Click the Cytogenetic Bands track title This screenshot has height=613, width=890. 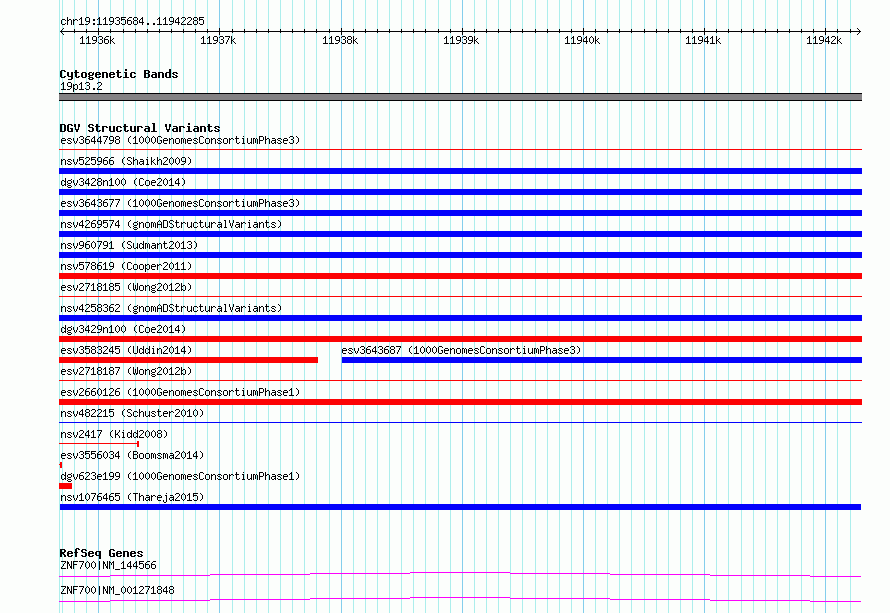[x=119, y=74]
